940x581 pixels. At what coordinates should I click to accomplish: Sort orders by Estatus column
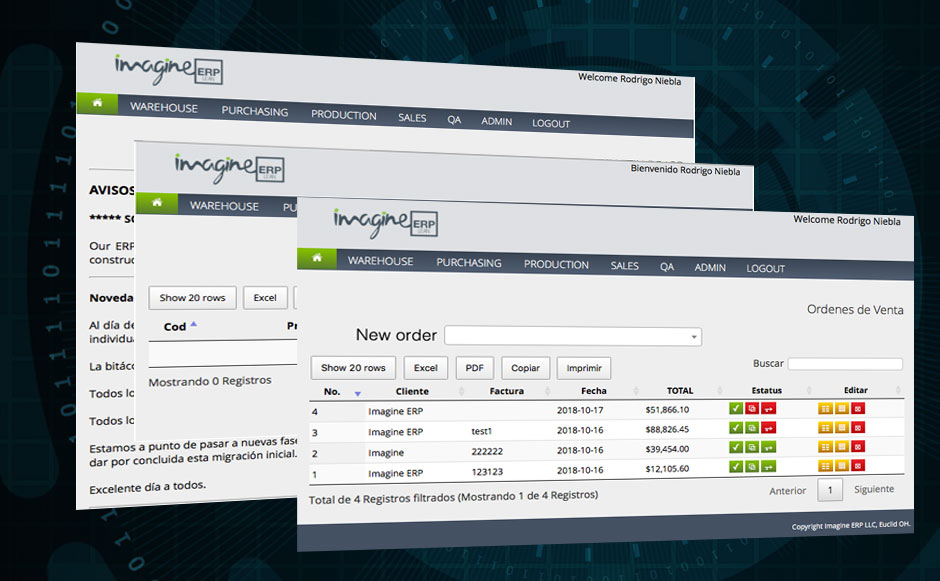767,390
